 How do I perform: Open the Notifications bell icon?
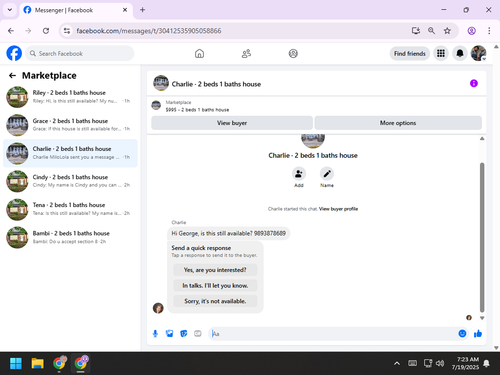[x=460, y=53]
